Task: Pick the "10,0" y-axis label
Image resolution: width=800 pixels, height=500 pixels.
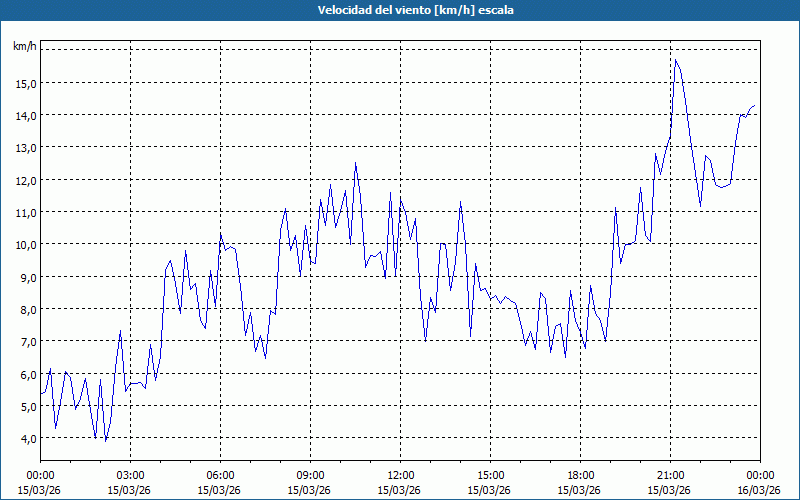Action: tap(26, 245)
